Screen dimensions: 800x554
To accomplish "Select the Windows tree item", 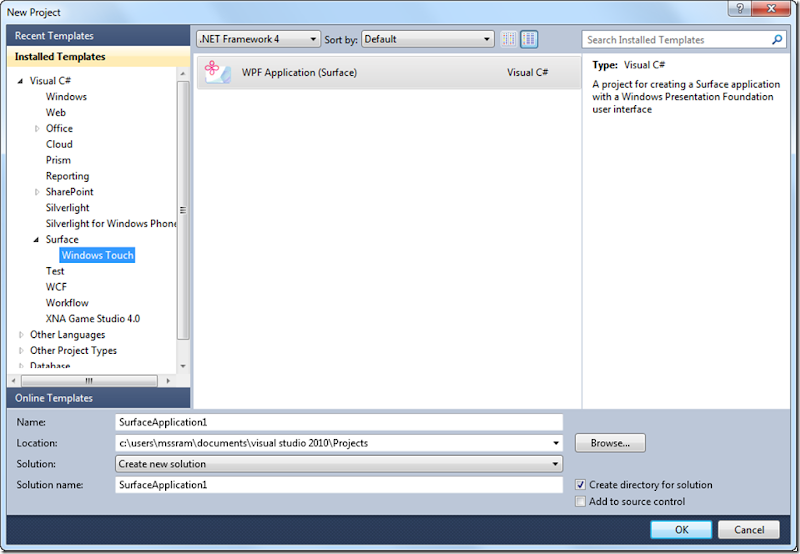I will pos(66,96).
